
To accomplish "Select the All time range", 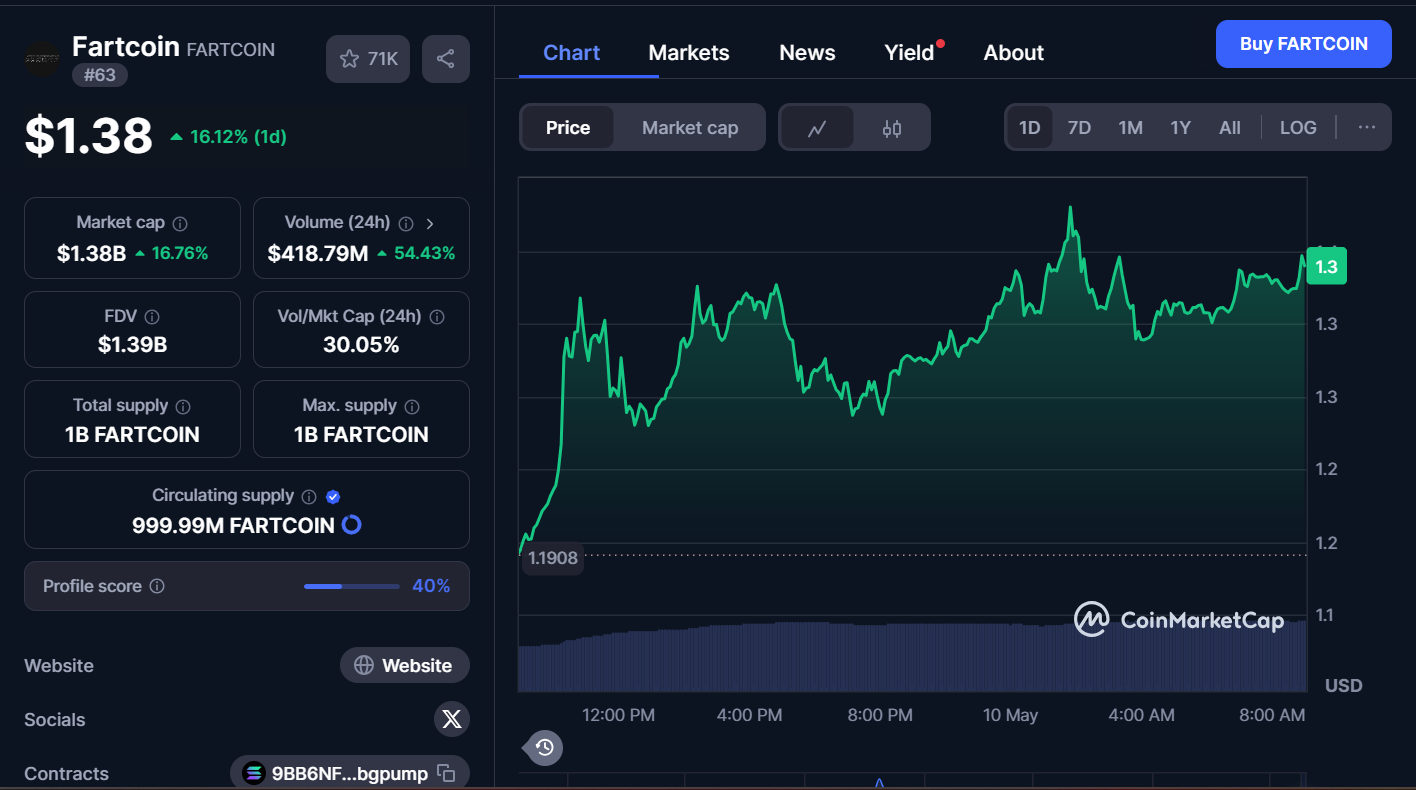I will coord(1230,127).
